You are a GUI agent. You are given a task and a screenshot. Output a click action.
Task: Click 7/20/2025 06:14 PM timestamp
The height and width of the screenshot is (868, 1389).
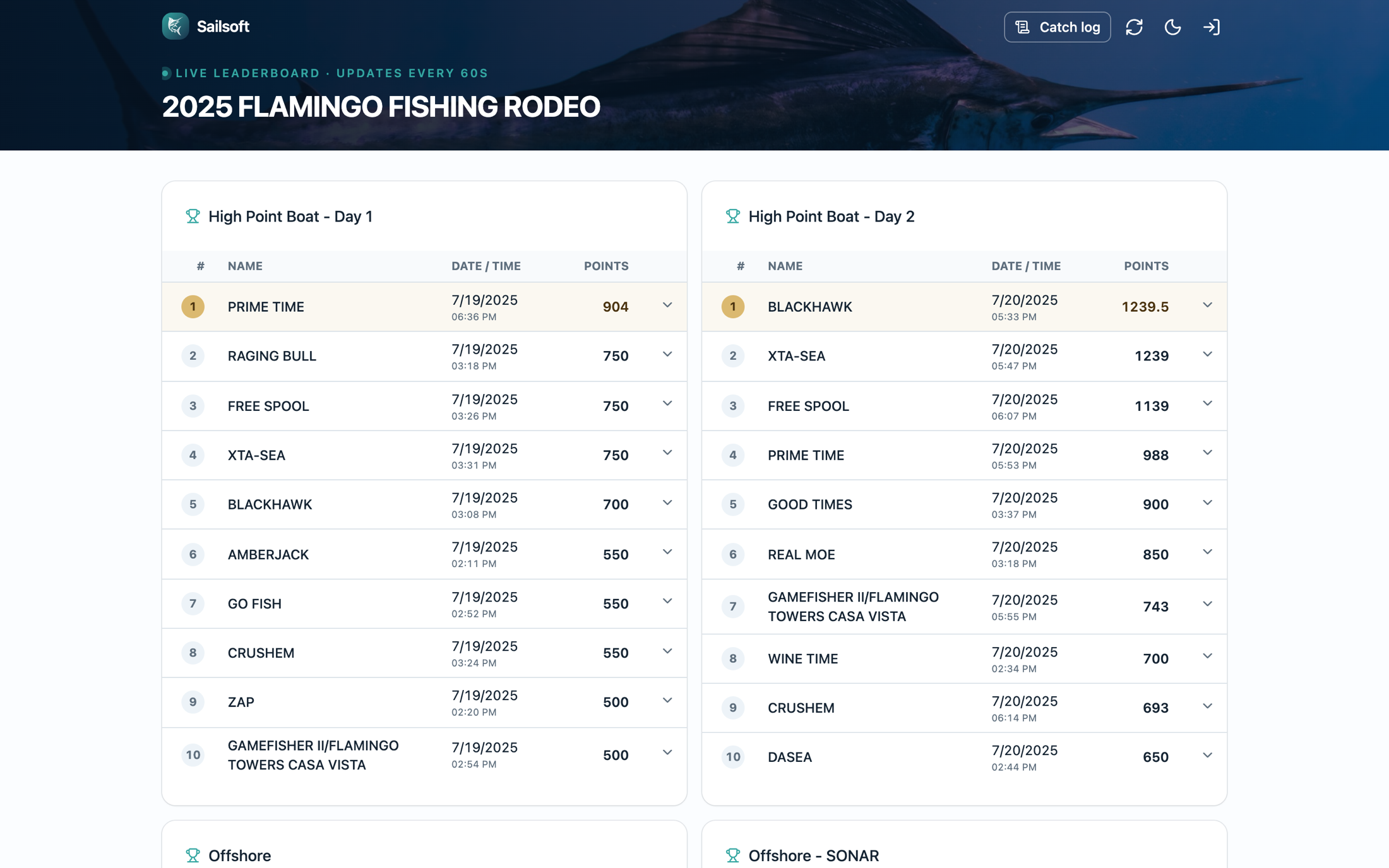click(x=1024, y=708)
